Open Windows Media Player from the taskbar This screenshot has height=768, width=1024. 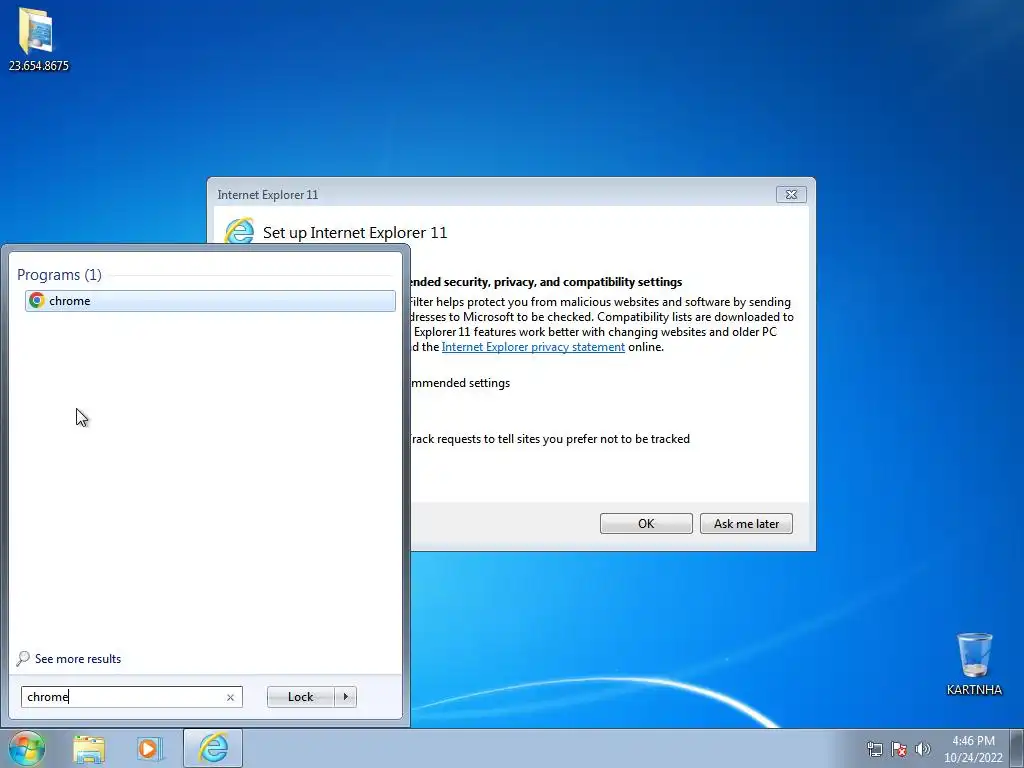[150, 749]
